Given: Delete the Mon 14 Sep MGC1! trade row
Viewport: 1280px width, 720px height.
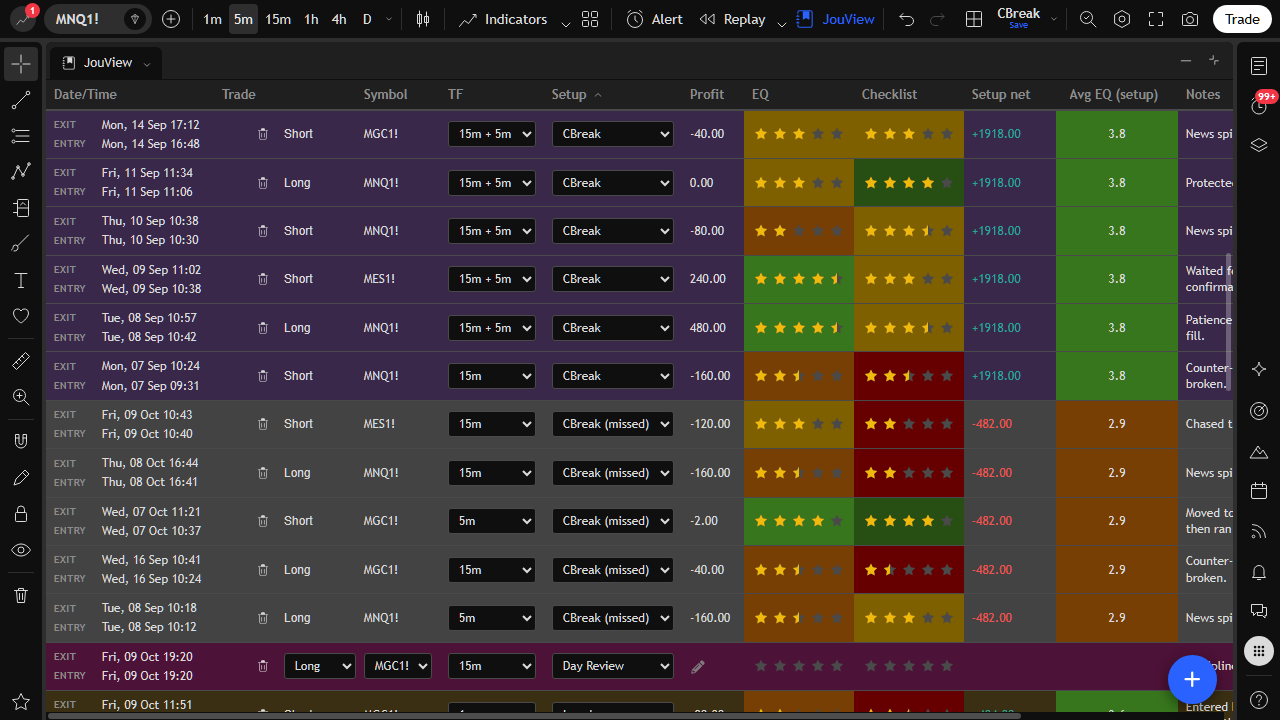Looking at the screenshot, I should tap(263, 134).
